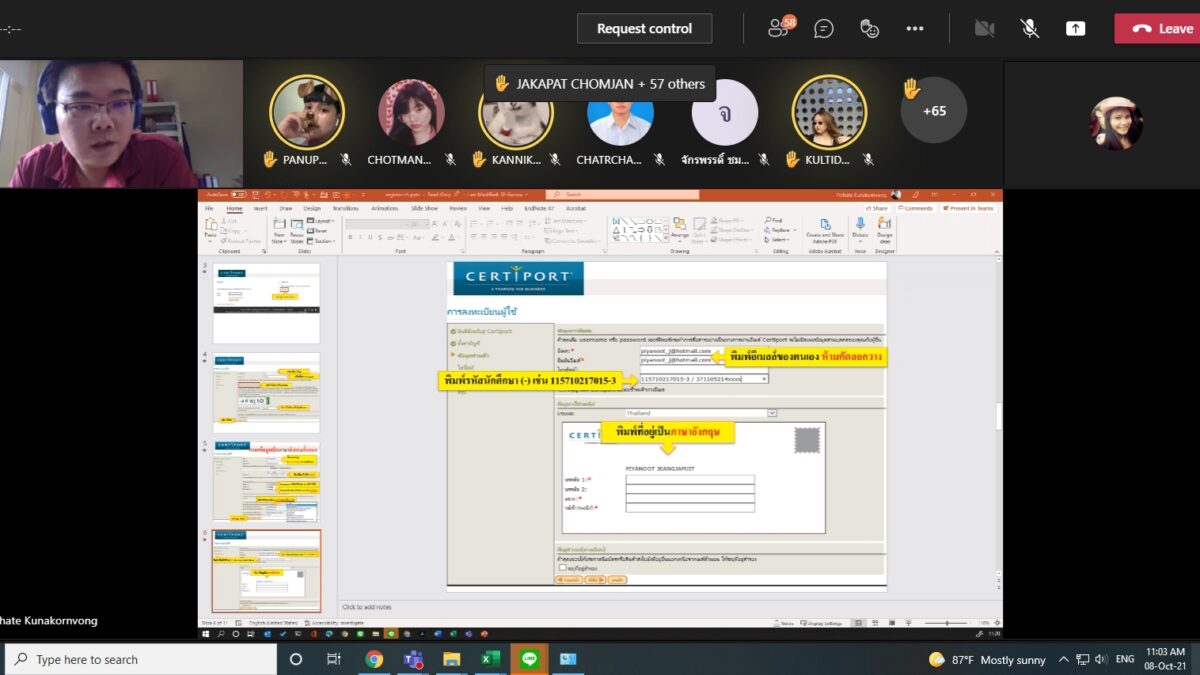Open the meeting chat panel
Screen dimensions: 1200x675
click(x=824, y=29)
